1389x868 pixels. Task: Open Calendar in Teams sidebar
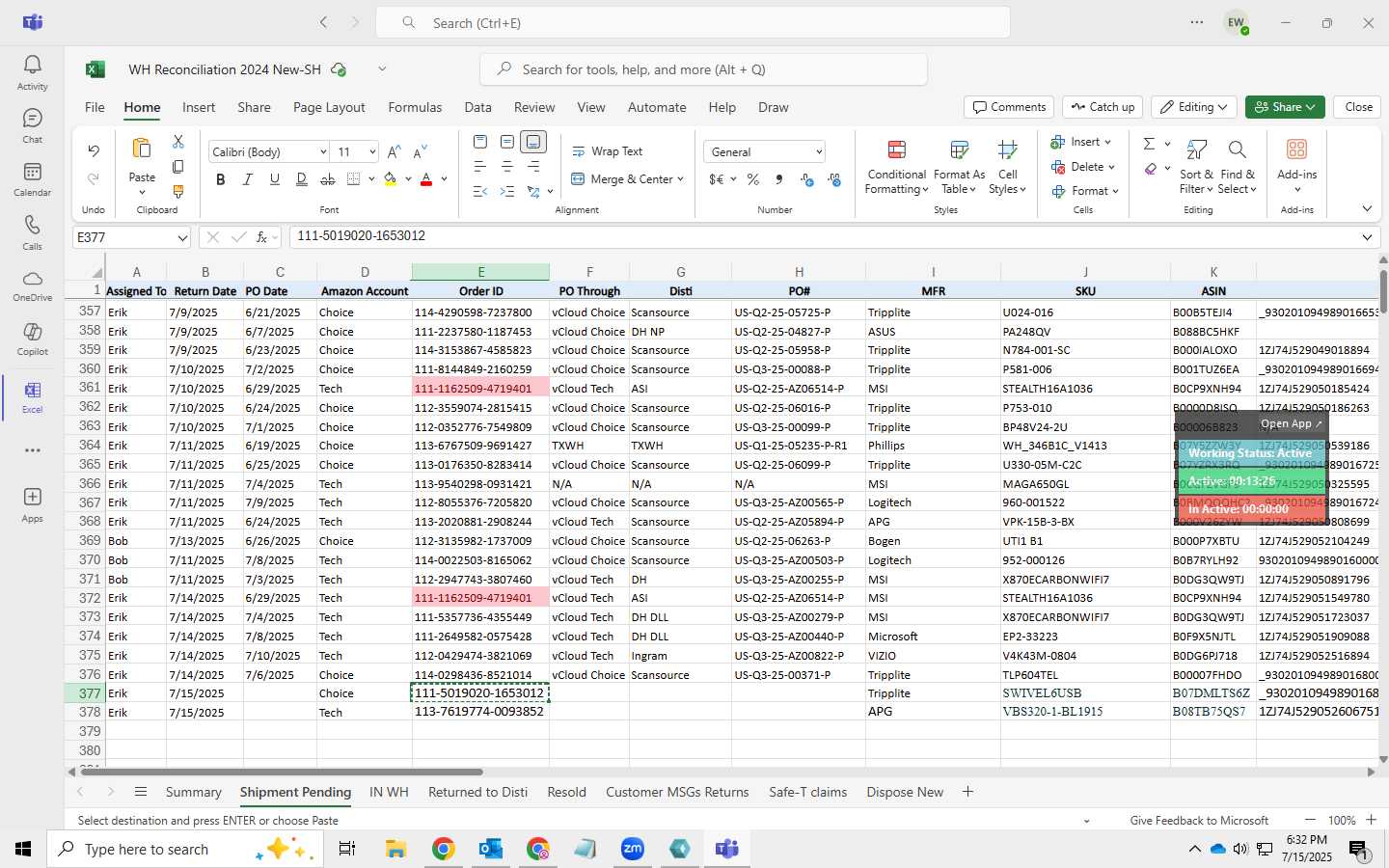(32, 179)
